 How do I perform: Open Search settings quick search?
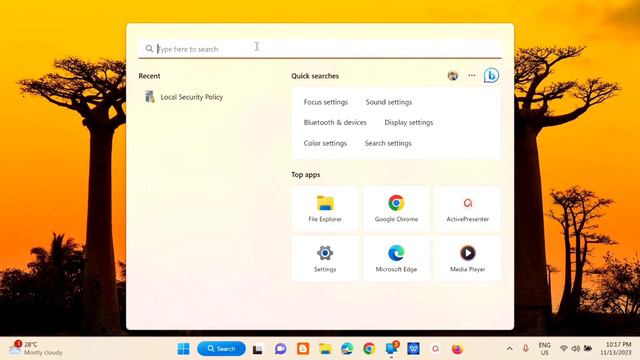(388, 143)
